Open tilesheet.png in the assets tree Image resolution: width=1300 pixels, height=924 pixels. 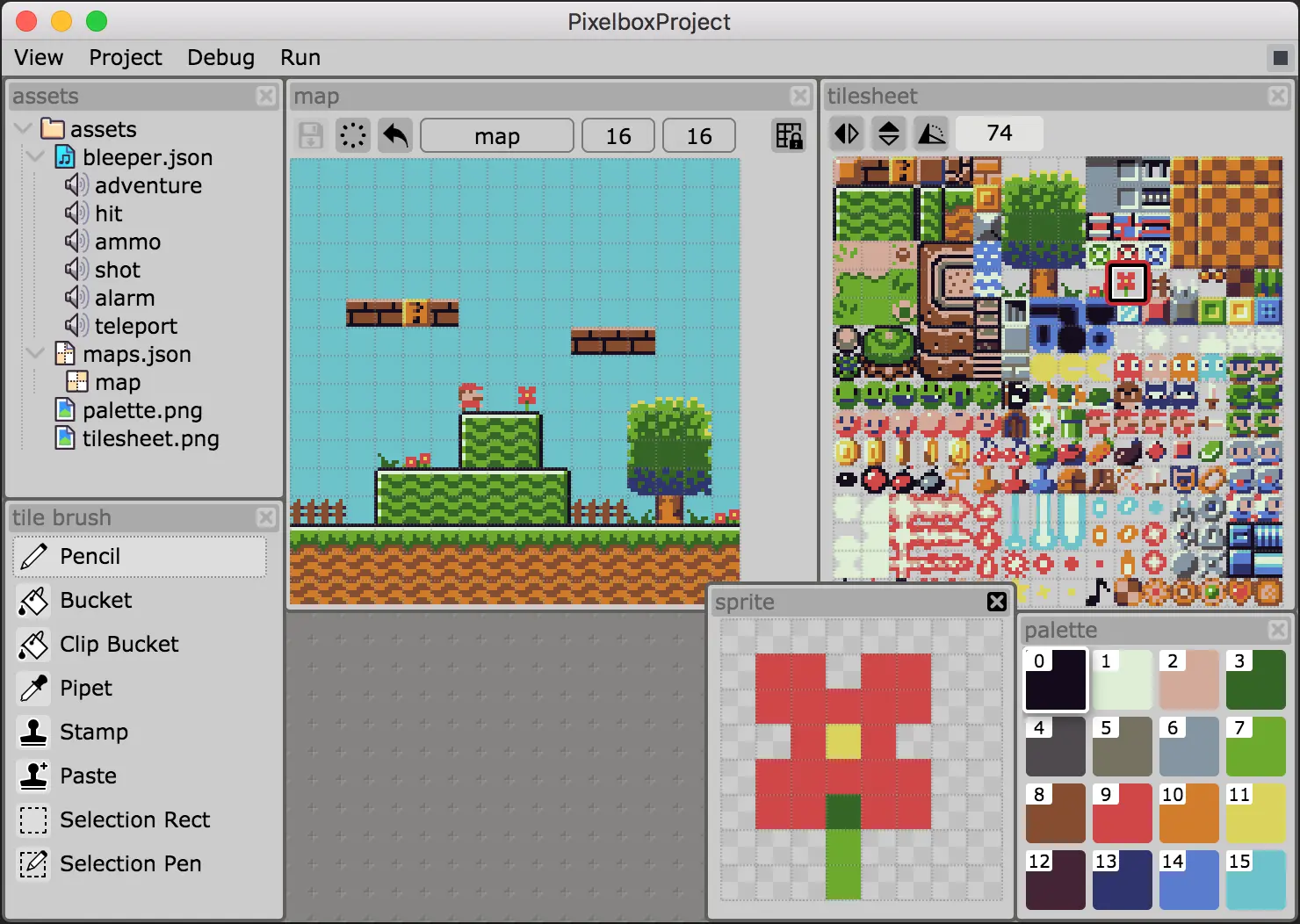point(150,438)
